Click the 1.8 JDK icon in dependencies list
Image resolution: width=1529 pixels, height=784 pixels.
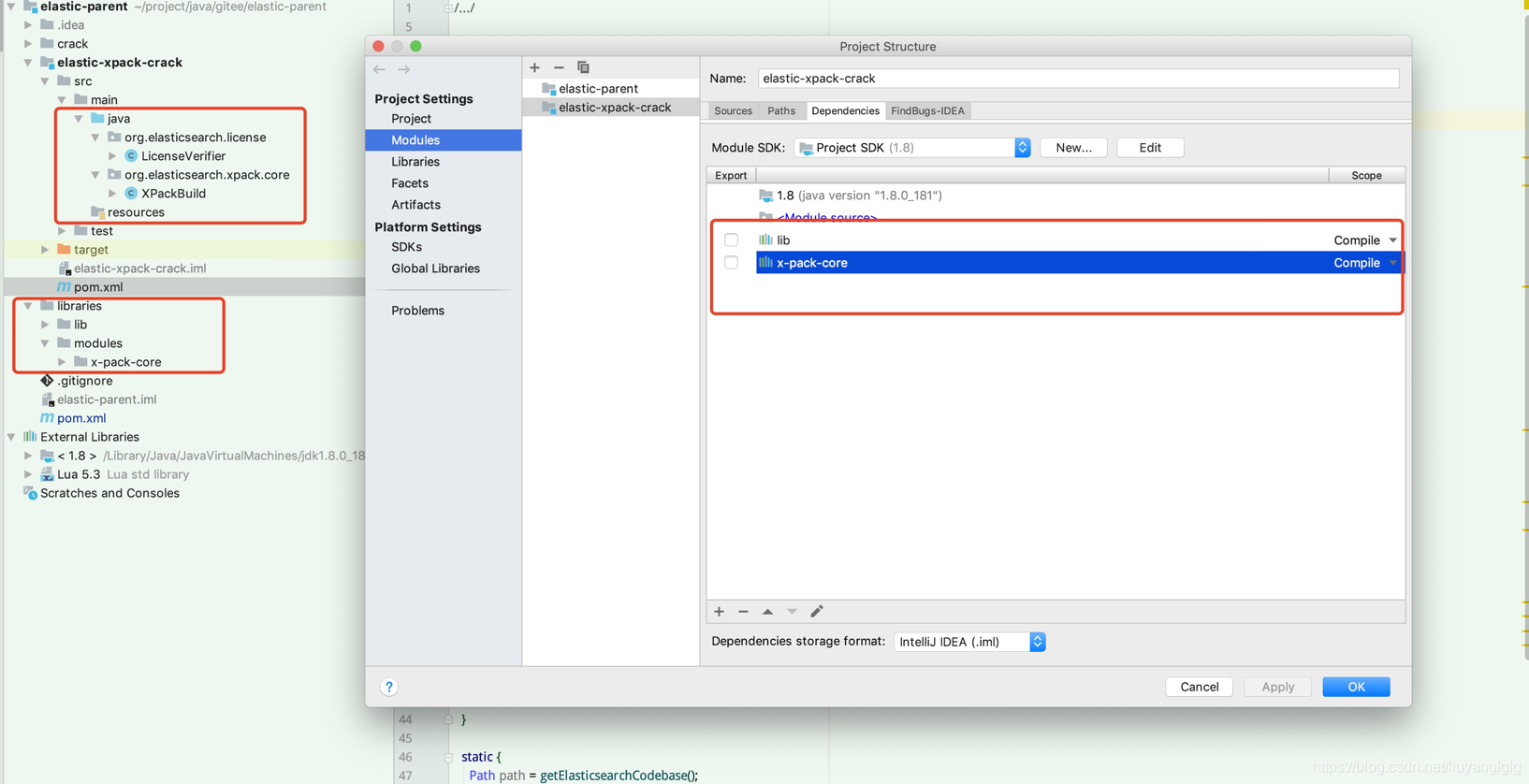point(765,196)
